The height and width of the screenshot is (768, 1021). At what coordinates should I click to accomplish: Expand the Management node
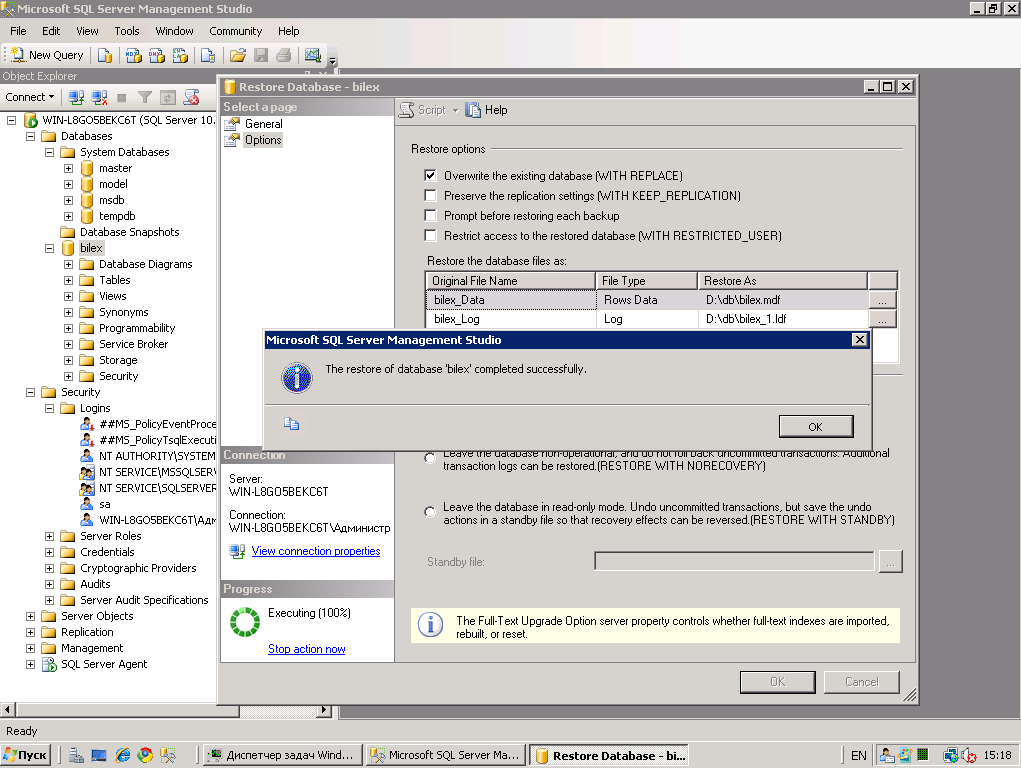coord(31,648)
